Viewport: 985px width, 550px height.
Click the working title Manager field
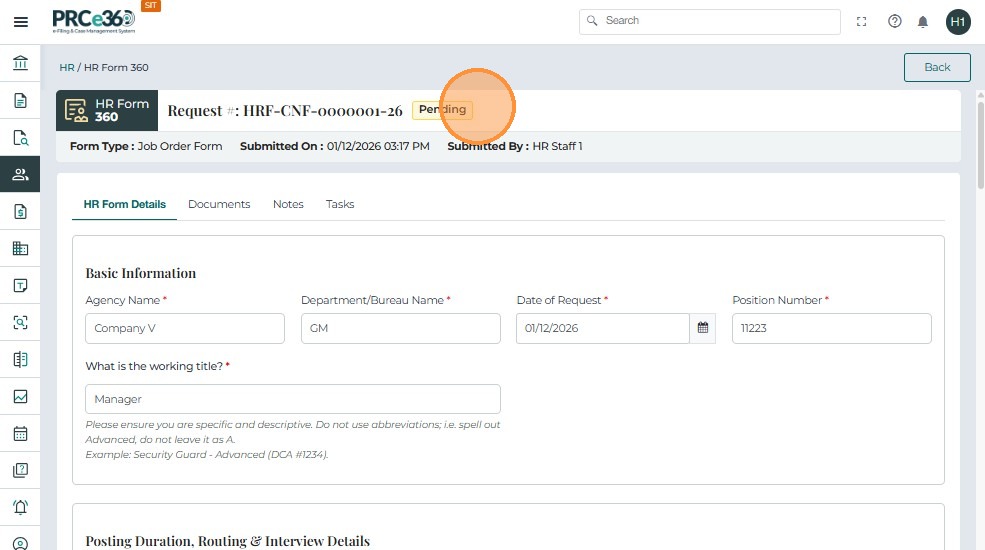point(293,399)
